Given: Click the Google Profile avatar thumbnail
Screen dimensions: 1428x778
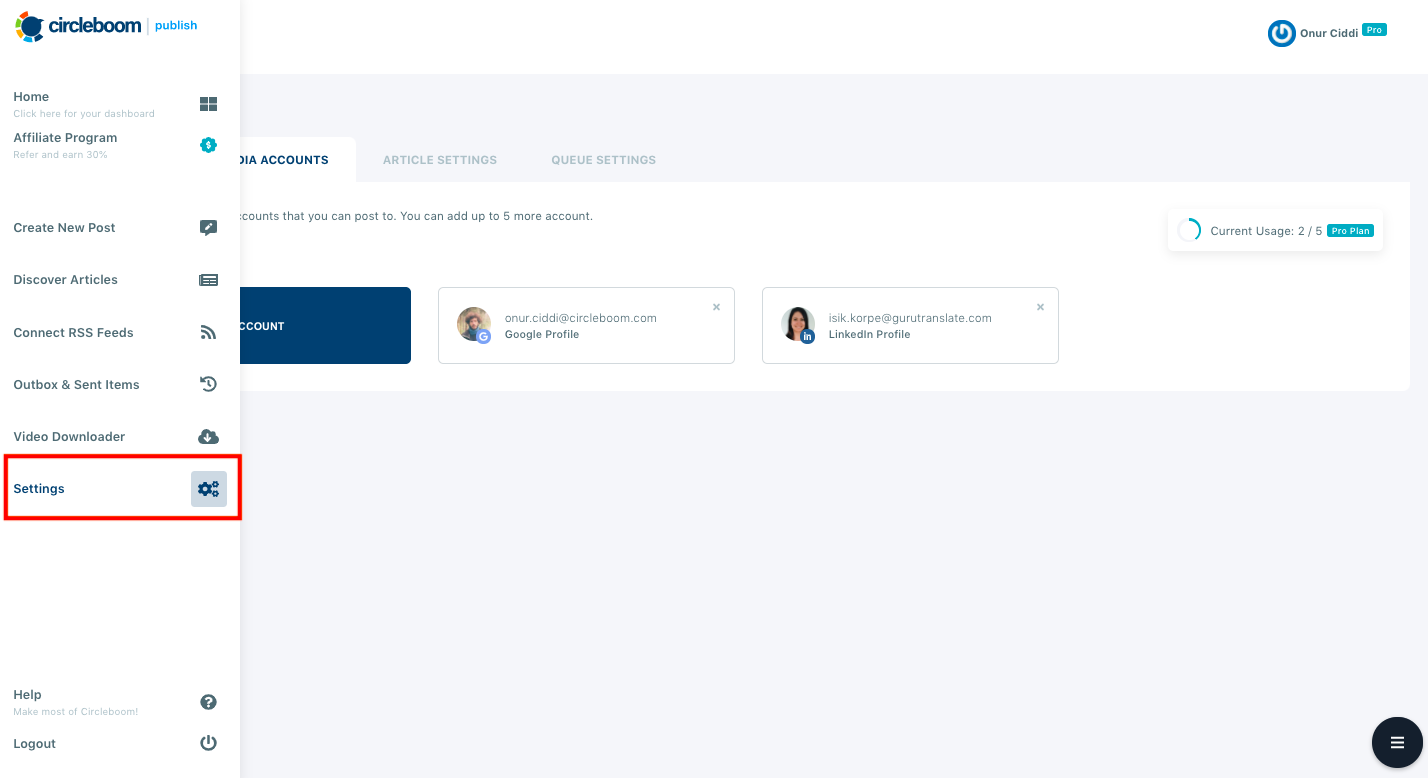Looking at the screenshot, I should (x=474, y=325).
